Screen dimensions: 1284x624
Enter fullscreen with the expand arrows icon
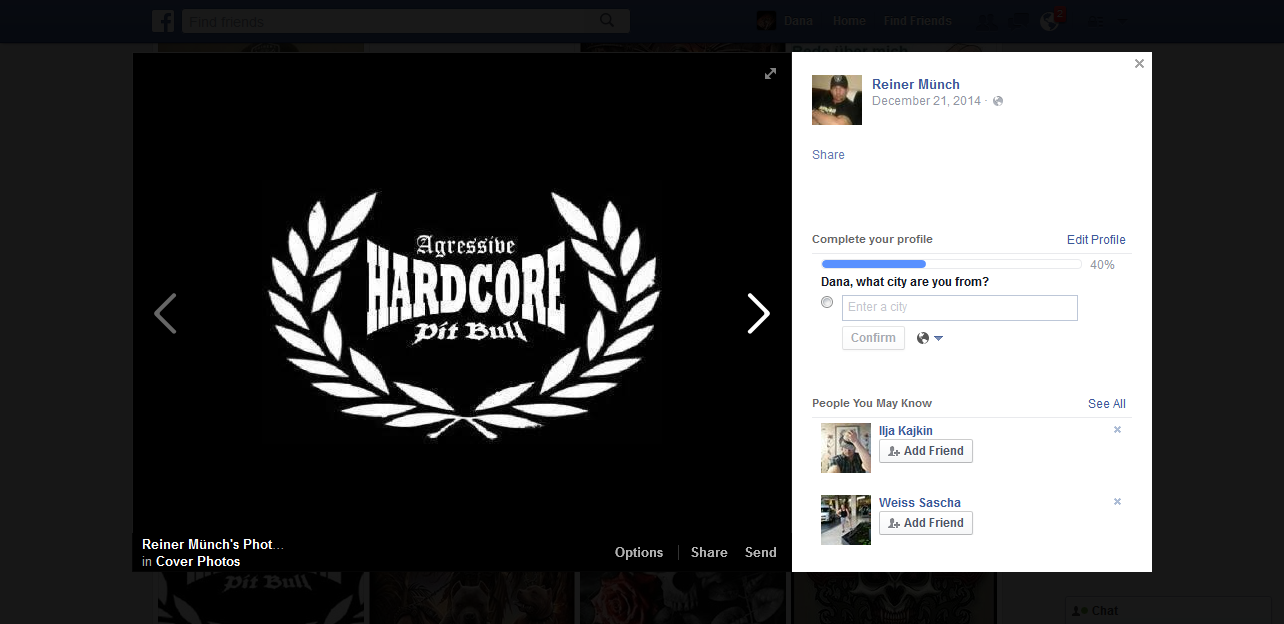click(770, 73)
